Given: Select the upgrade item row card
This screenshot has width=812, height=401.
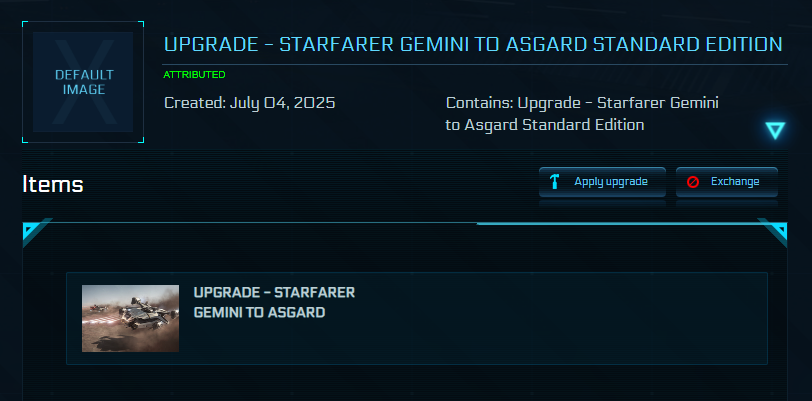Looking at the screenshot, I should click(417, 318).
